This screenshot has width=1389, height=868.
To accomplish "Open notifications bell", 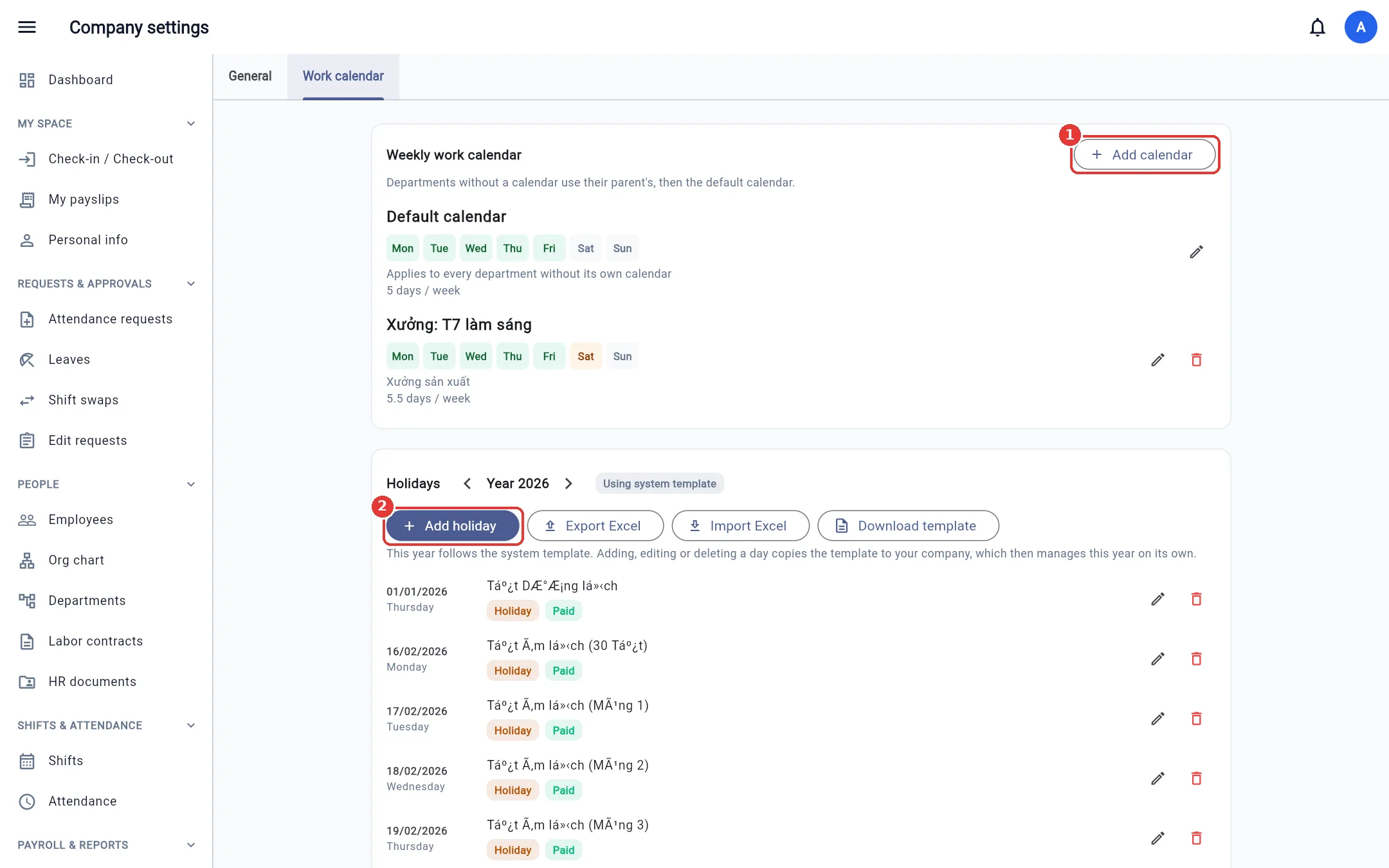I will click(x=1318, y=27).
